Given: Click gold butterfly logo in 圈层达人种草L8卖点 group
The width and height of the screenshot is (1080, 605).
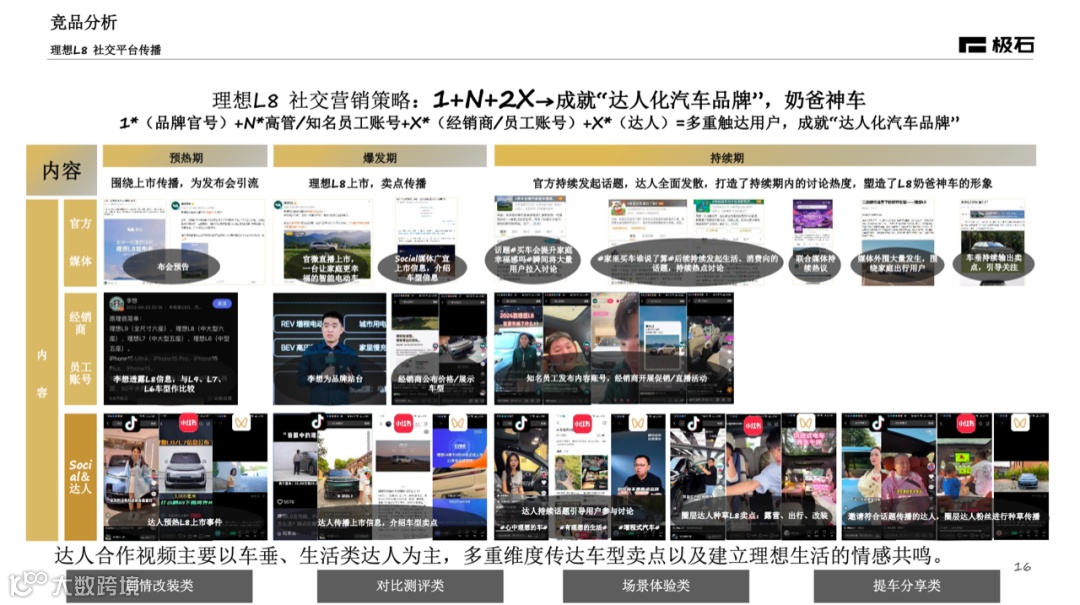Looking at the screenshot, I should click(806, 422).
